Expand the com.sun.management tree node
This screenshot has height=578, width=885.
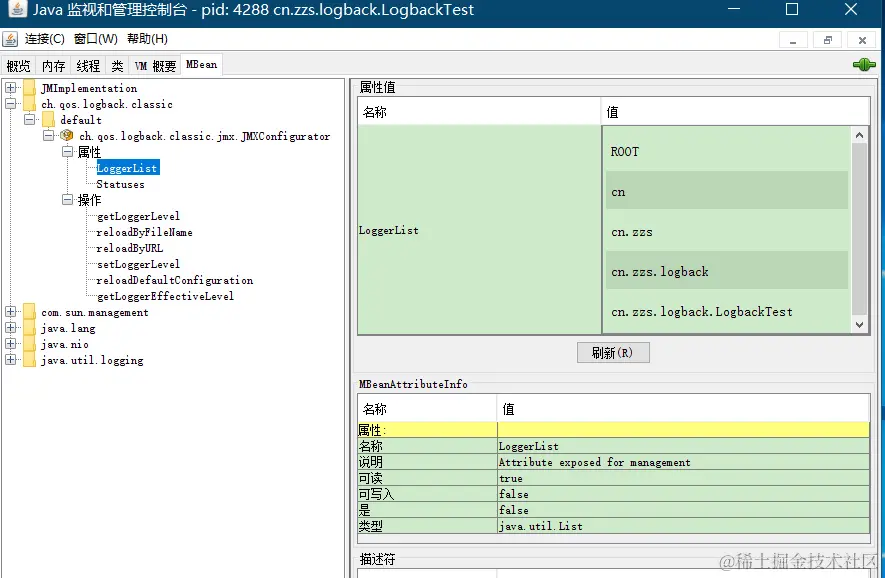click(x=10, y=312)
